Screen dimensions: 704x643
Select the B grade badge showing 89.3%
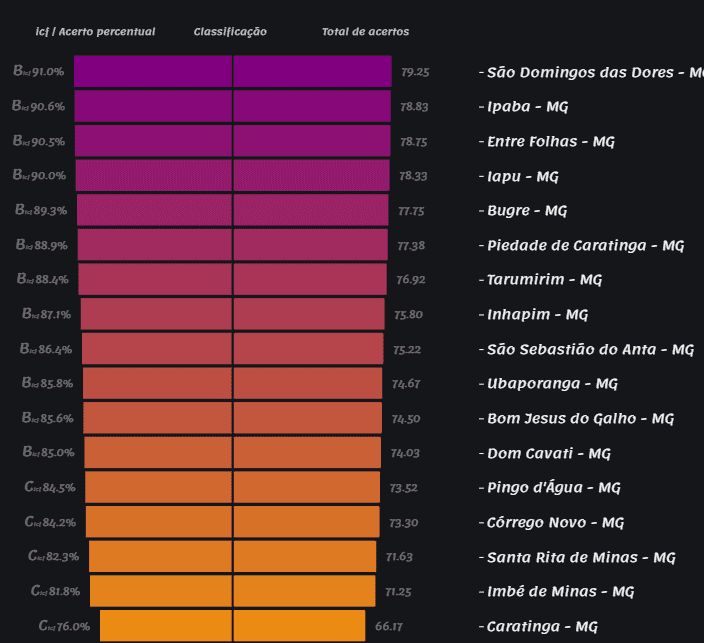tap(42, 211)
